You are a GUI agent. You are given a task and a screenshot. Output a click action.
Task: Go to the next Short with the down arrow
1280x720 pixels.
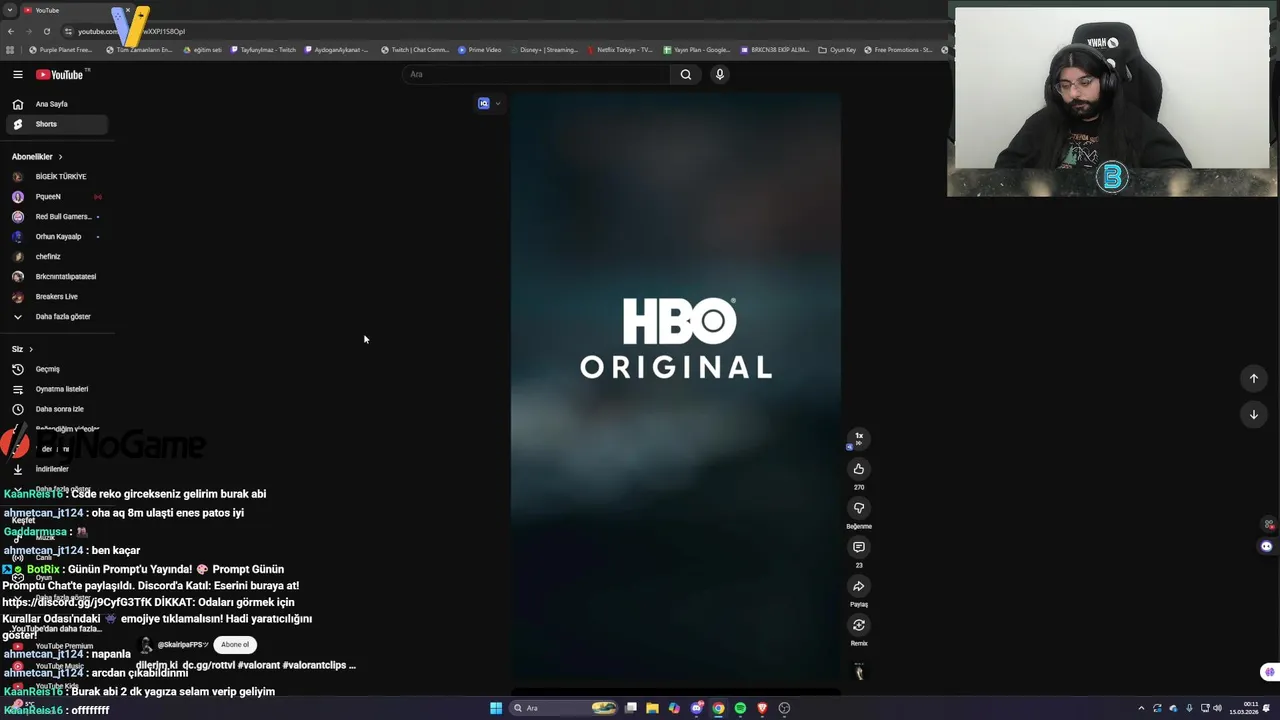(x=1253, y=414)
